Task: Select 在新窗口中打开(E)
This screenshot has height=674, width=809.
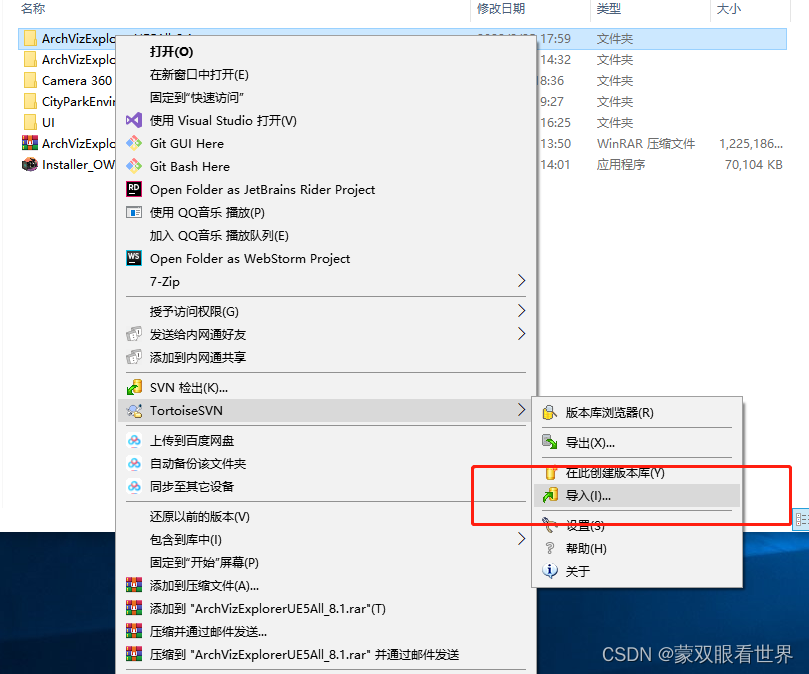Action: pyautogui.click(x=199, y=75)
